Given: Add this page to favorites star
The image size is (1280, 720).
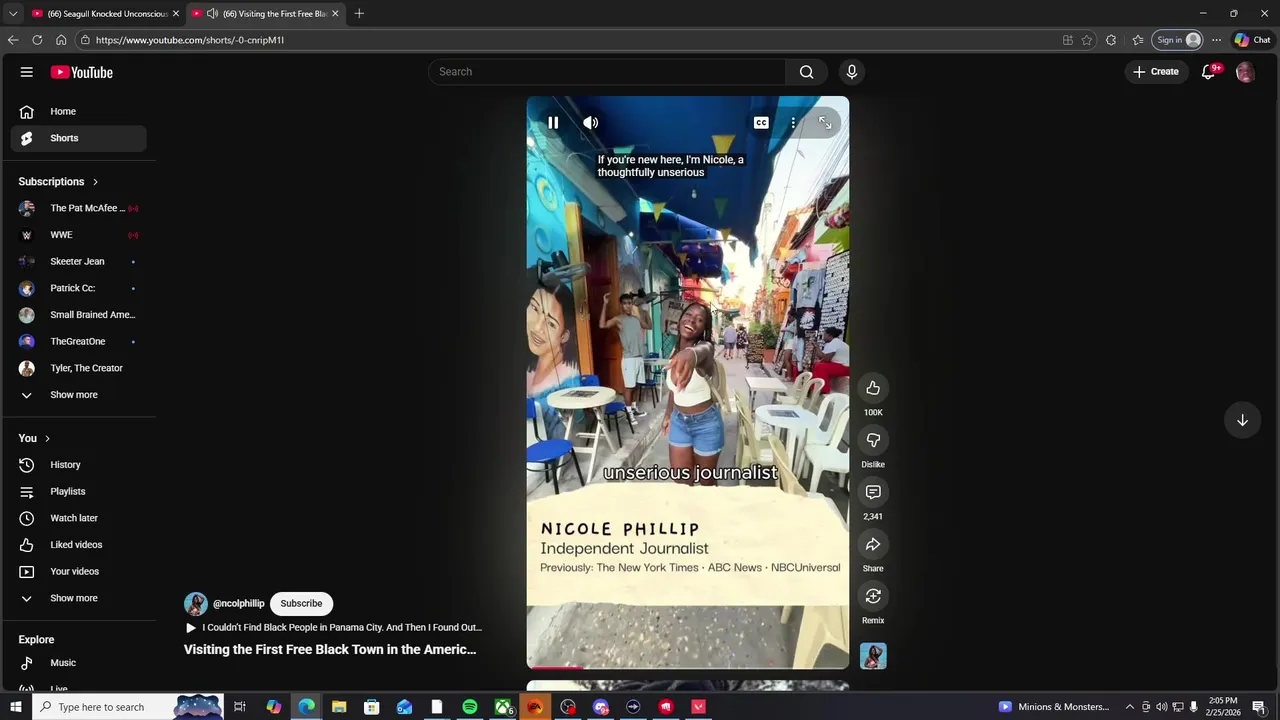Looking at the screenshot, I should [x=1087, y=40].
